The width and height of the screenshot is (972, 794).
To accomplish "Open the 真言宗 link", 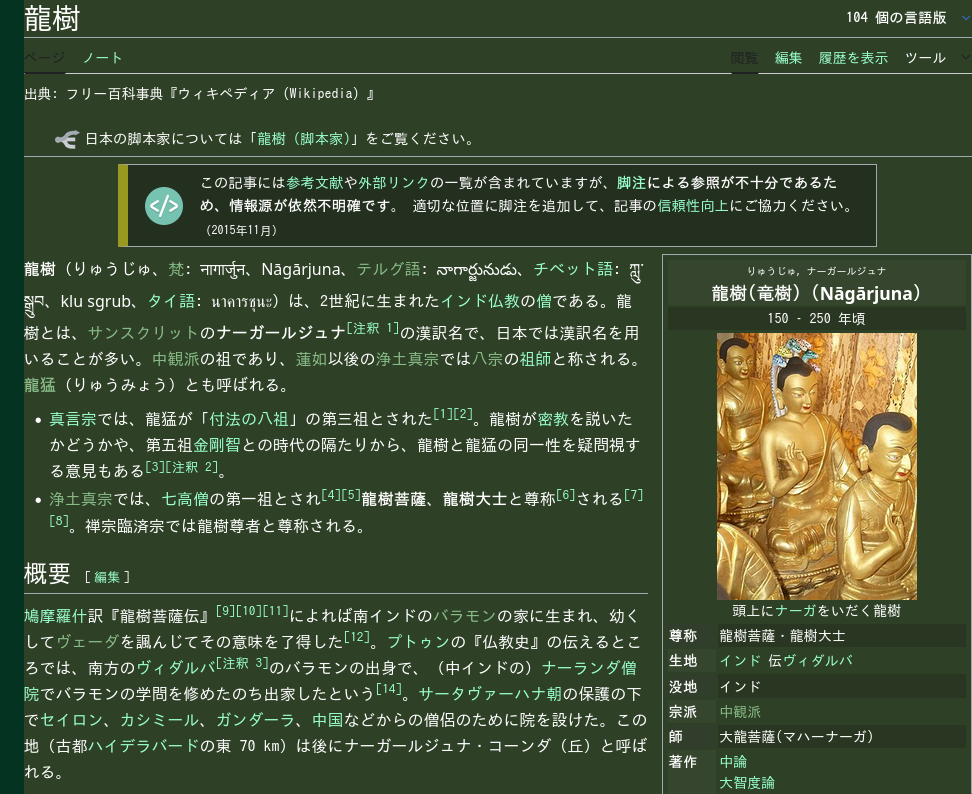I will [x=73, y=419].
